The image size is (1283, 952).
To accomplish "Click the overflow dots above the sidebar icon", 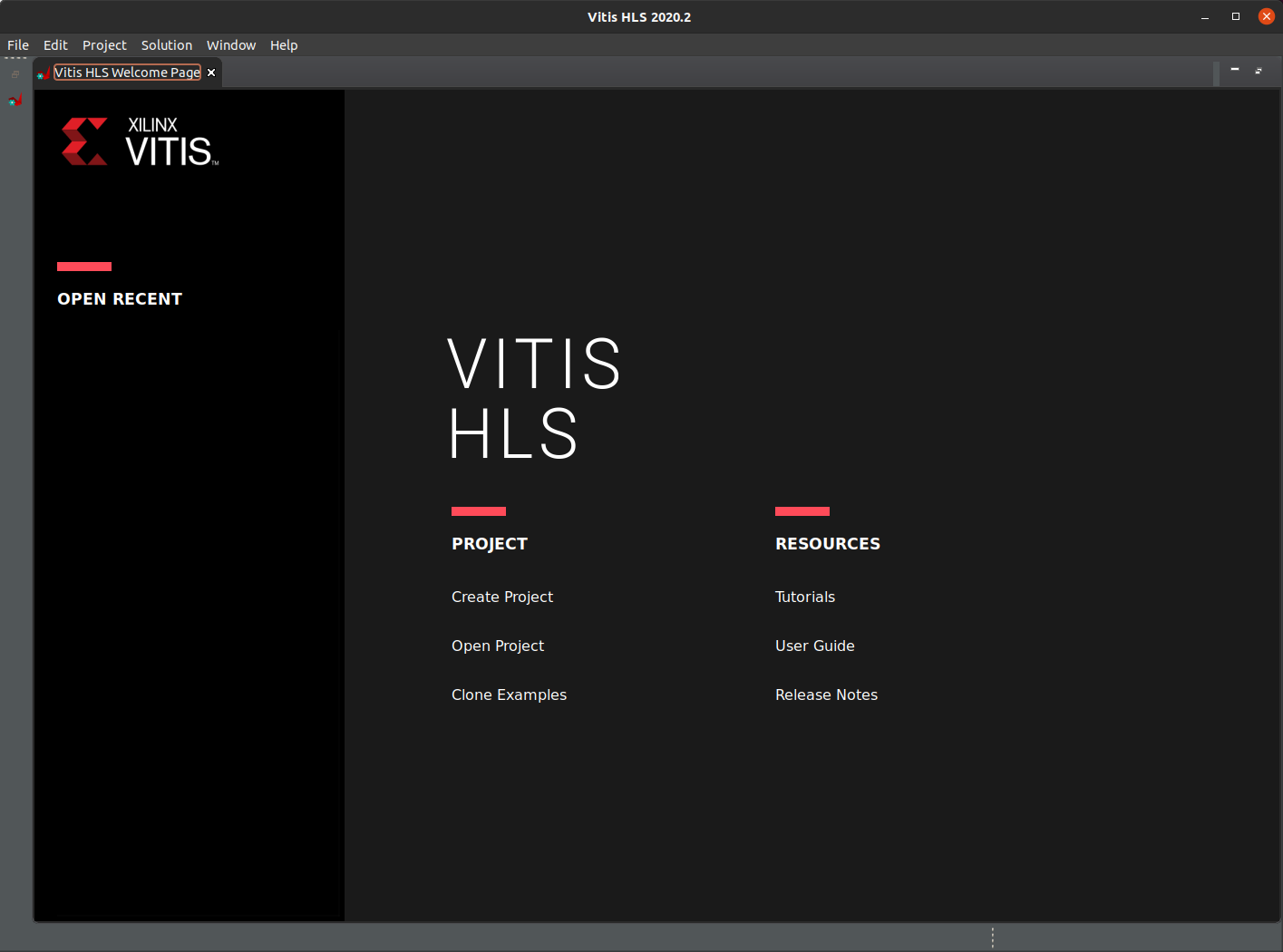I will (x=15, y=59).
